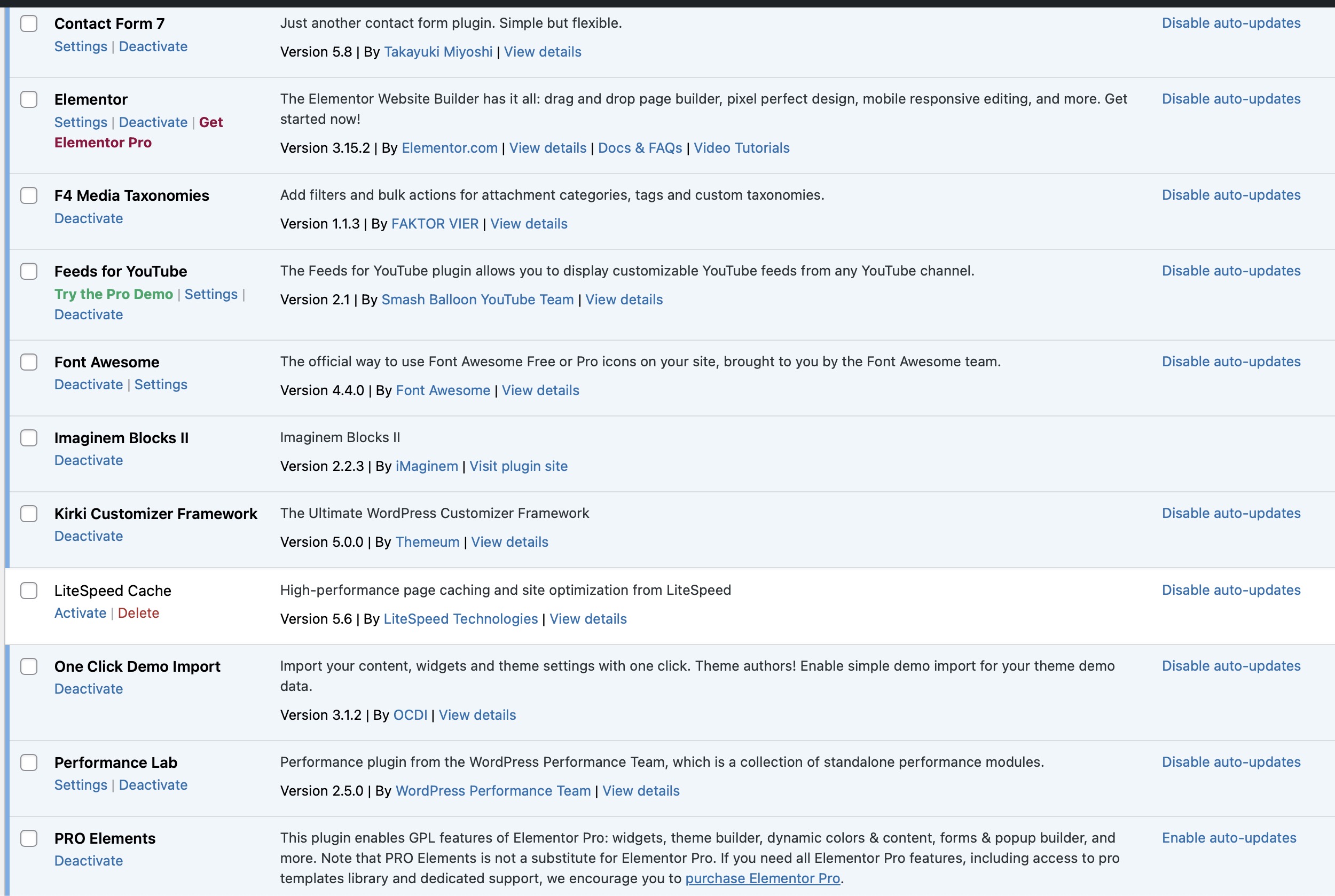1335x896 pixels.
Task: Open Try the Pro Demo link
Action: [x=114, y=294]
